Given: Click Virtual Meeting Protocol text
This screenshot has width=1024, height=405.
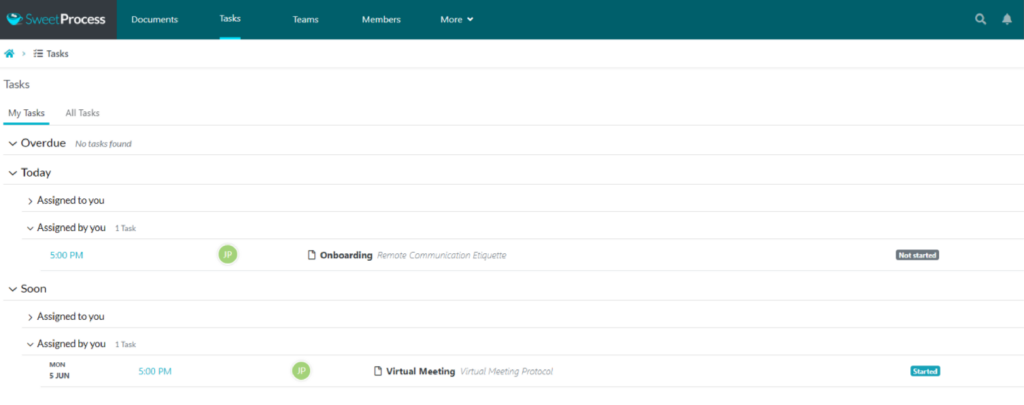Looking at the screenshot, I should coord(506,371).
